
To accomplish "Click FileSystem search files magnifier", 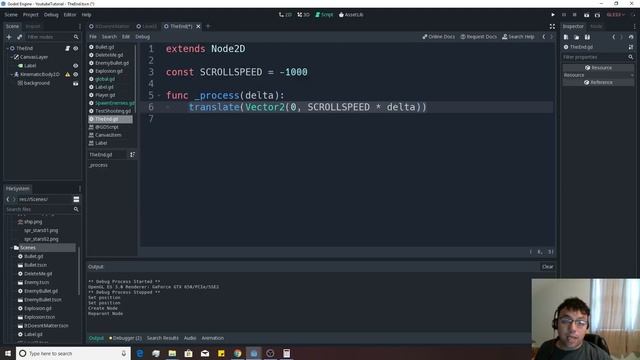I will (76, 209).
